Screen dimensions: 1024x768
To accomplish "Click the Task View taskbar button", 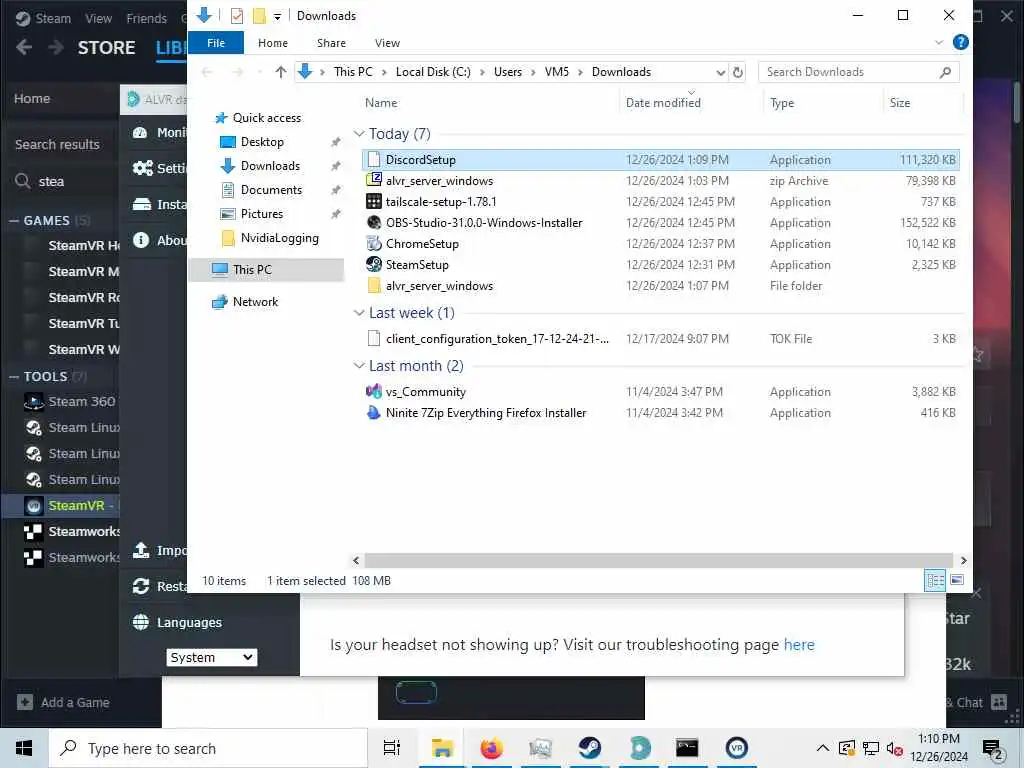I will (x=392, y=748).
